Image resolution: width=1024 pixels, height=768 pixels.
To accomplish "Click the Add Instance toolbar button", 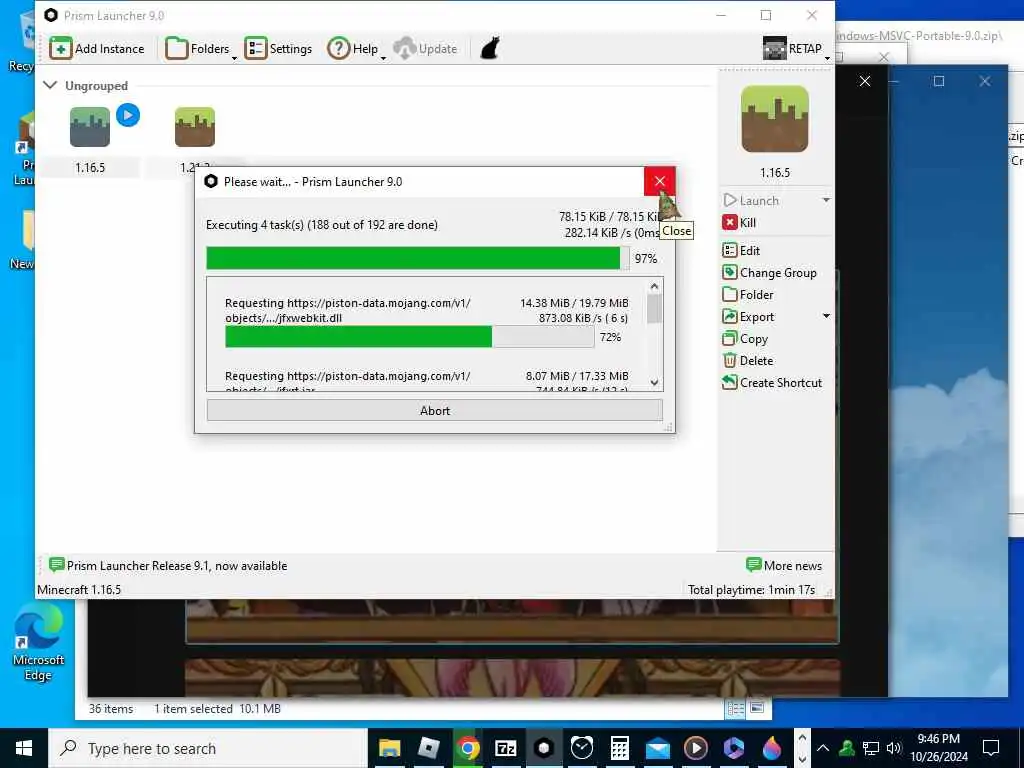I will pyautogui.click(x=97, y=48).
